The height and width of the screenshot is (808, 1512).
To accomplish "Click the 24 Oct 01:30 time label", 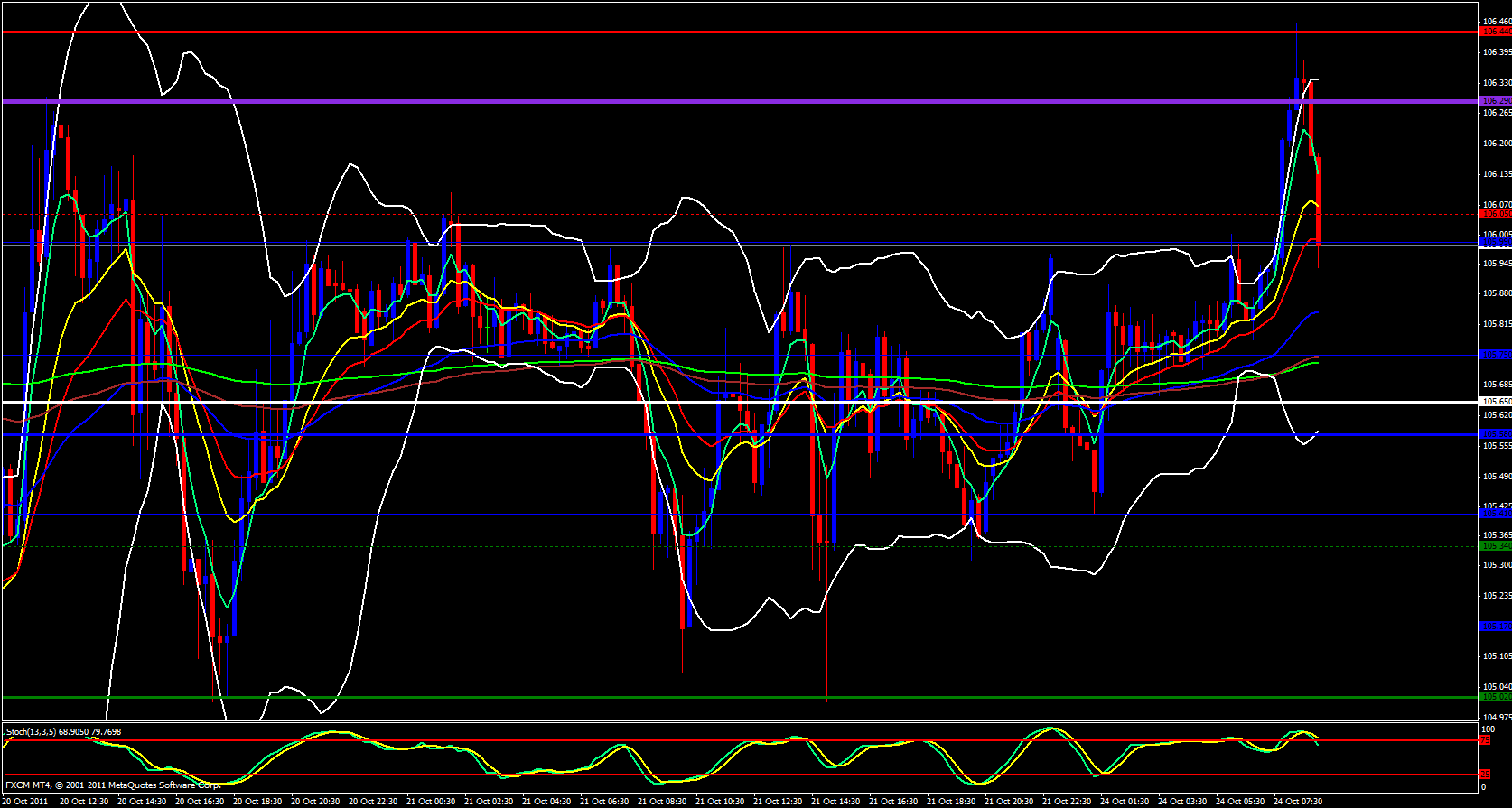I will (x=1124, y=801).
